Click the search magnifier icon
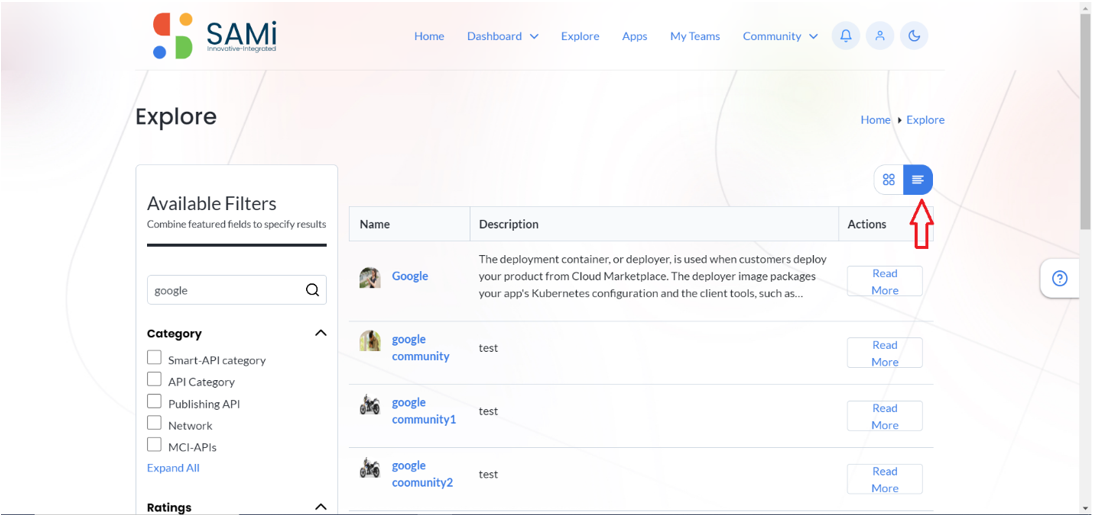 pos(312,290)
